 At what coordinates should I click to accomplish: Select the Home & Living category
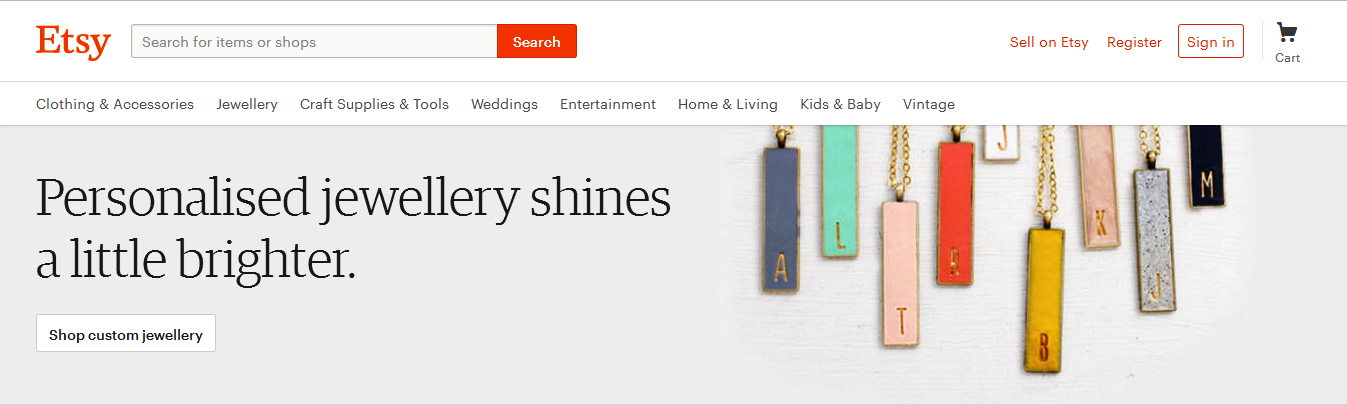pyautogui.click(x=728, y=104)
